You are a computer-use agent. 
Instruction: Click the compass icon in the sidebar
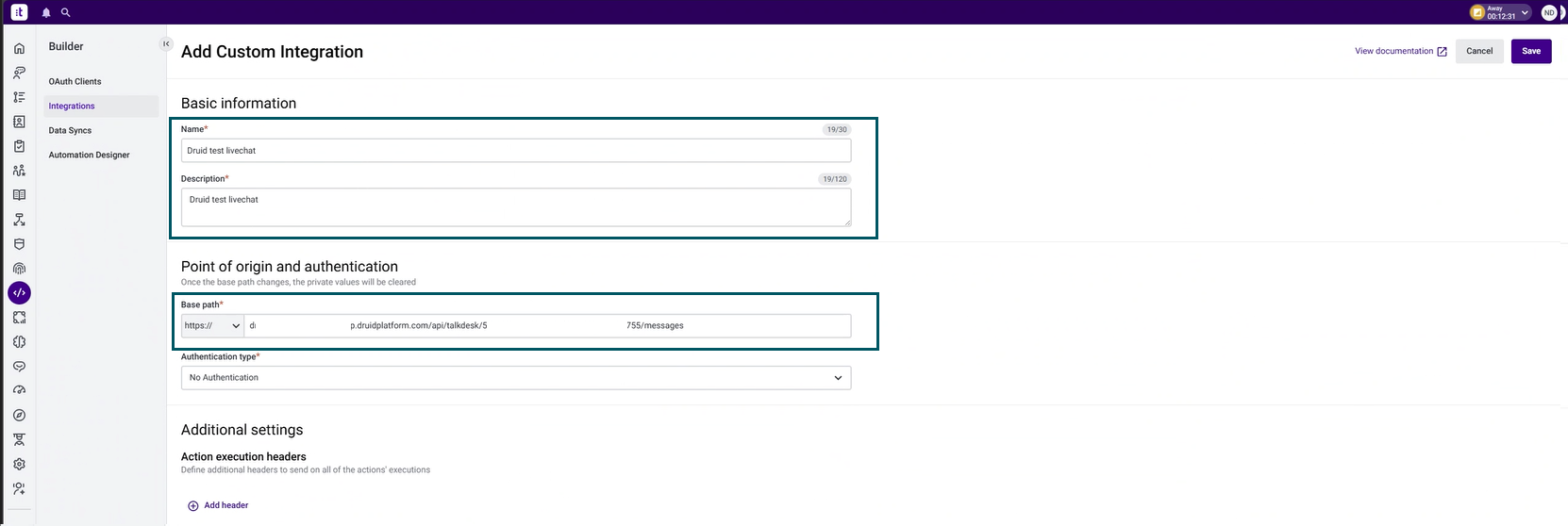(x=19, y=415)
